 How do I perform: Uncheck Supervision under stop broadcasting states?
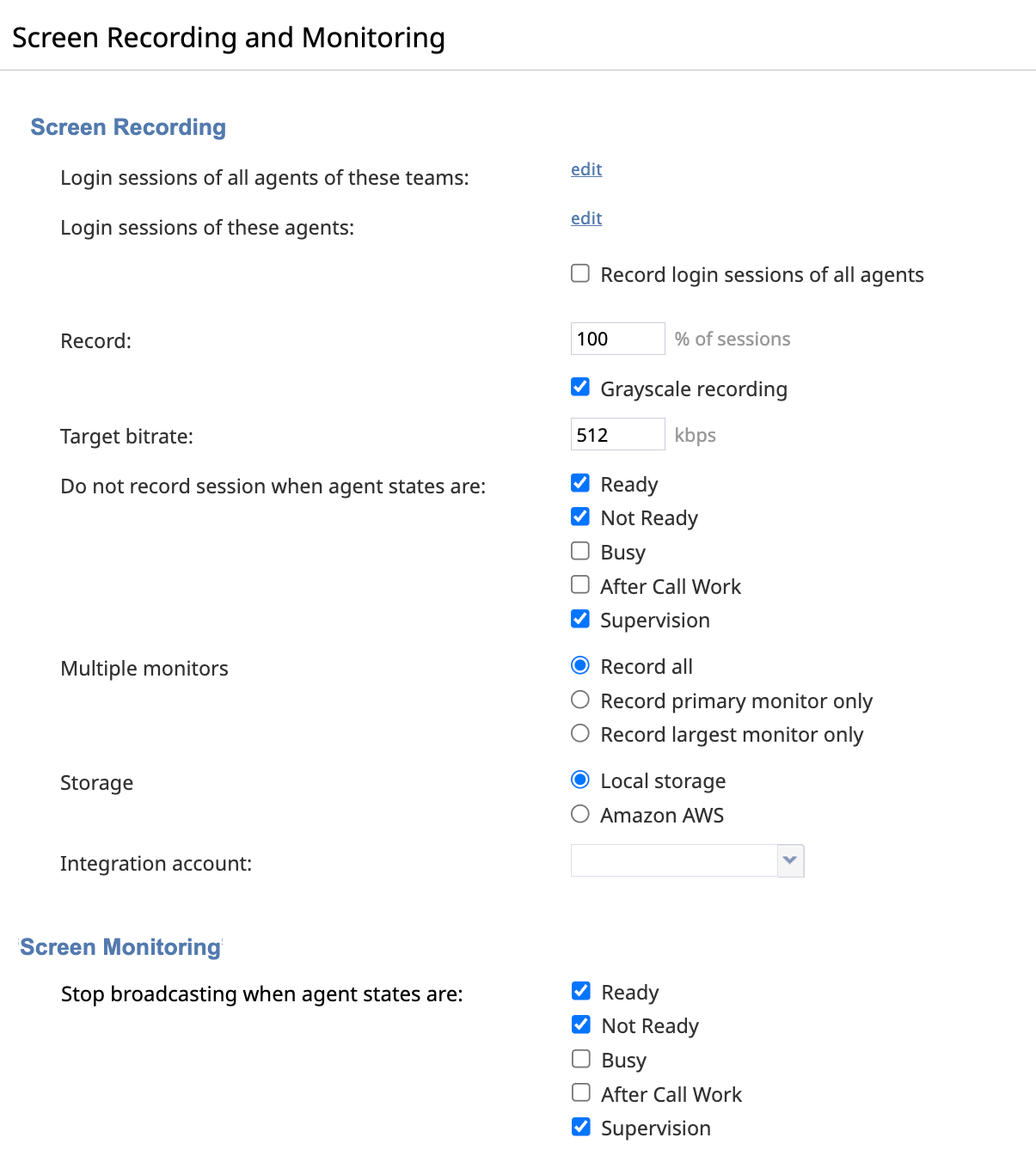(x=581, y=1127)
